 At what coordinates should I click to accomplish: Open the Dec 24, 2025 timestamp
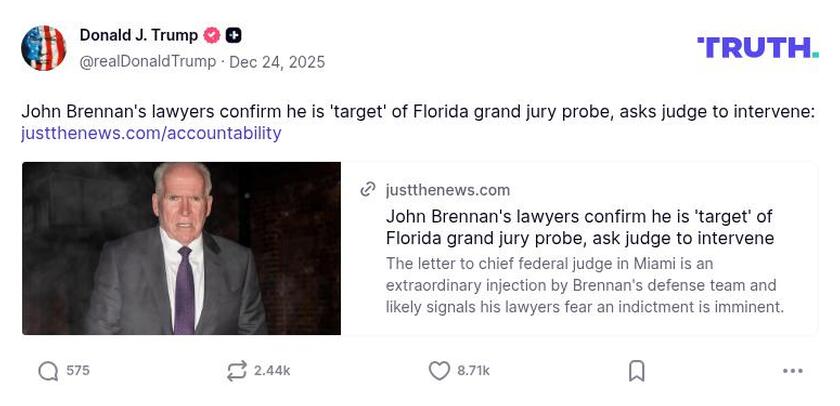[277, 61]
